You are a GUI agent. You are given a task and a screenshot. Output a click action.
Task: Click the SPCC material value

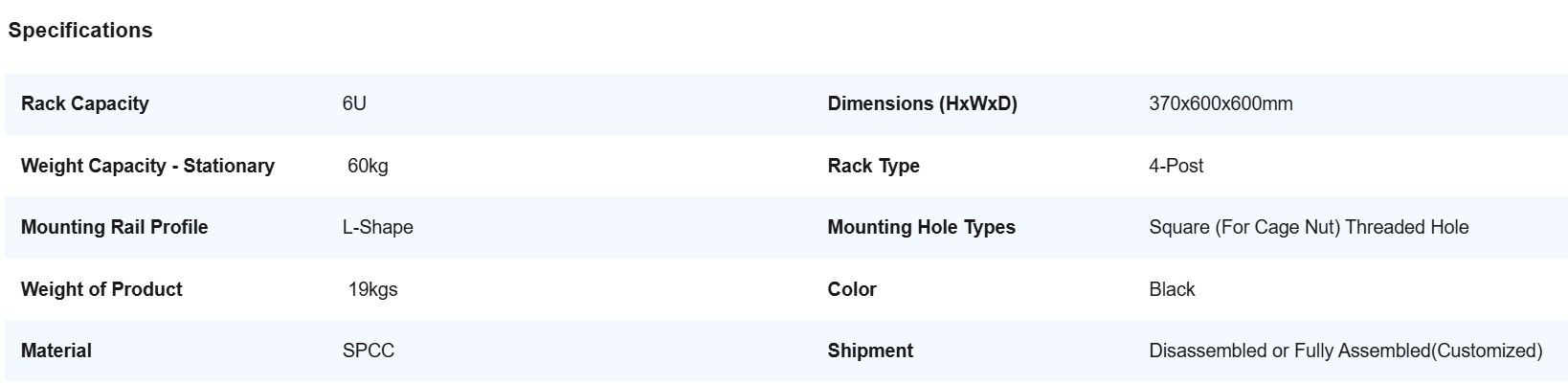click(369, 351)
